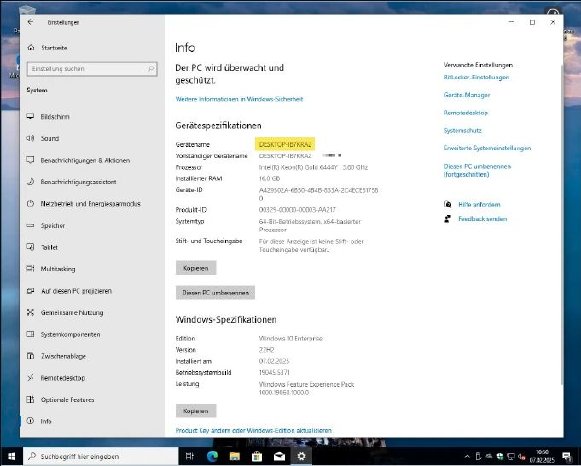This screenshot has height=466, width=581.
Task: Go back using the arrow beside Einstellungen
Action: (x=30, y=22)
